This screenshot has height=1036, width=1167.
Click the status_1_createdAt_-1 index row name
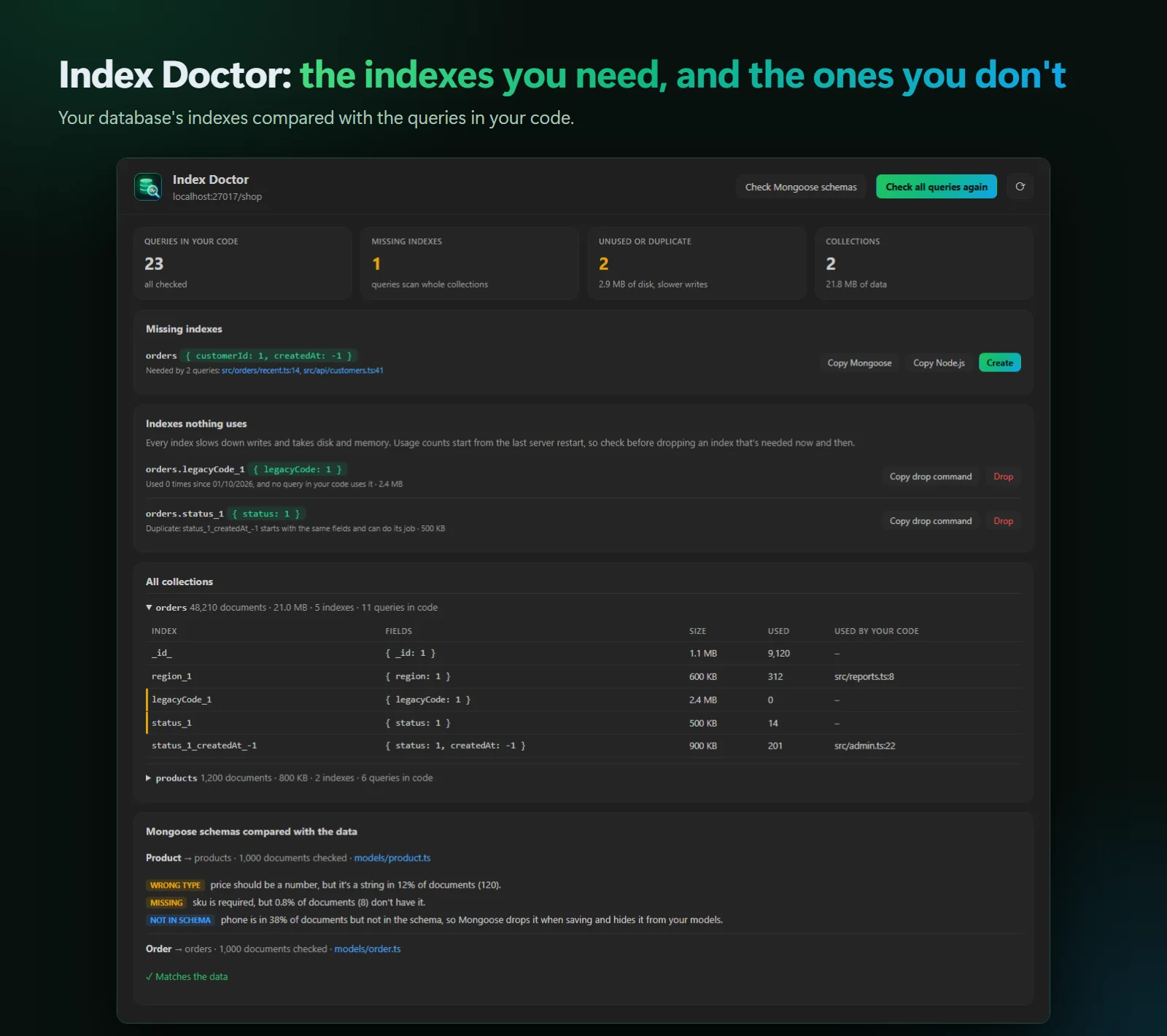204,746
